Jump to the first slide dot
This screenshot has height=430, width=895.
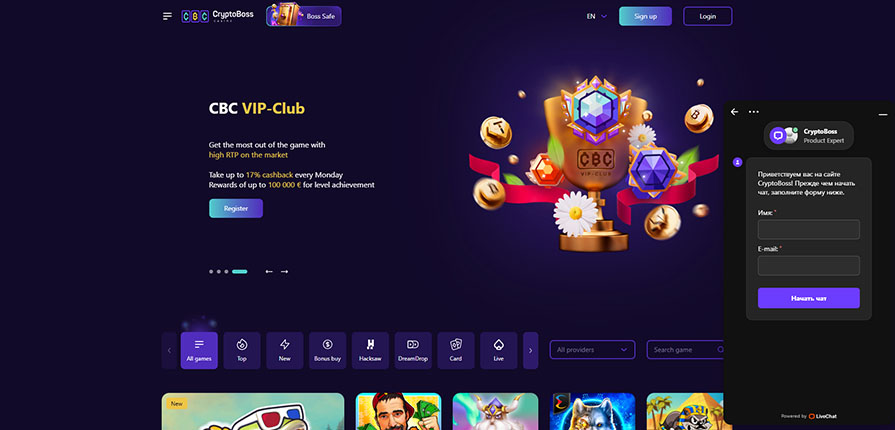pyautogui.click(x=211, y=272)
